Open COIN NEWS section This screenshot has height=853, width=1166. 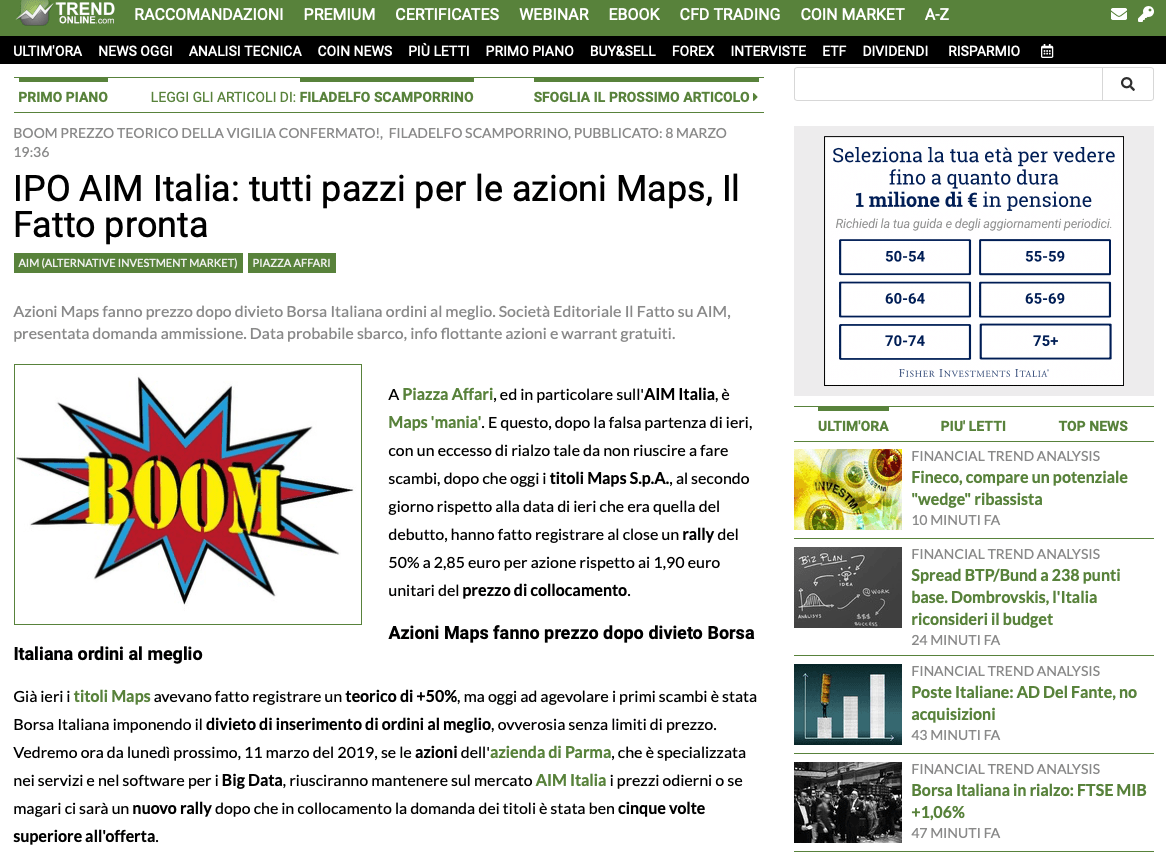pos(355,51)
